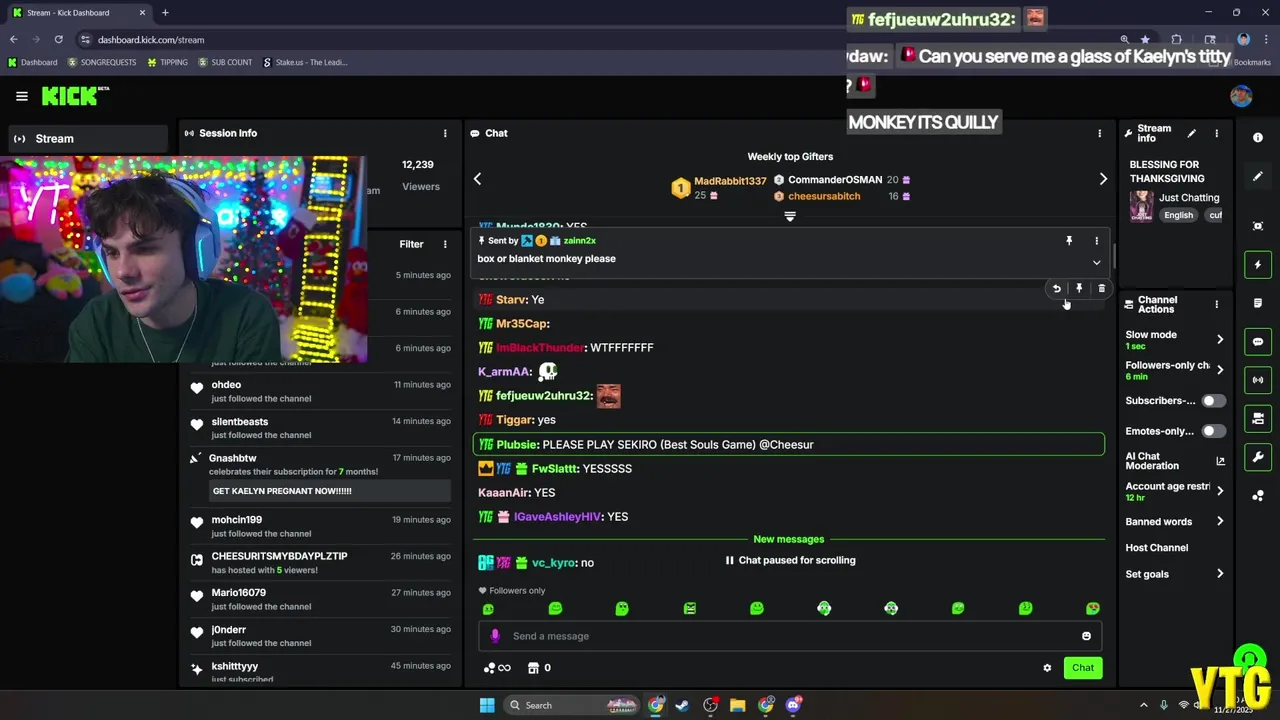
Task: Pin the hovered chat message
Action: (1079, 289)
